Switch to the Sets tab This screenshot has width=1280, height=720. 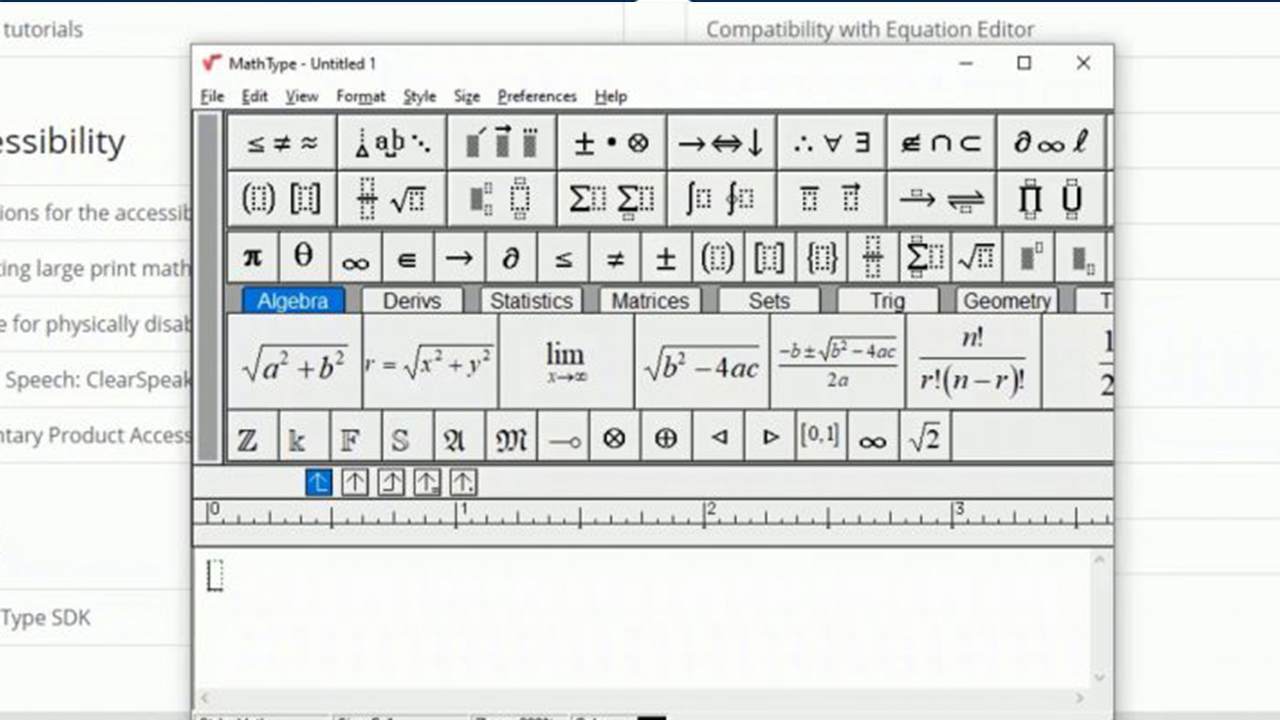[x=769, y=301]
